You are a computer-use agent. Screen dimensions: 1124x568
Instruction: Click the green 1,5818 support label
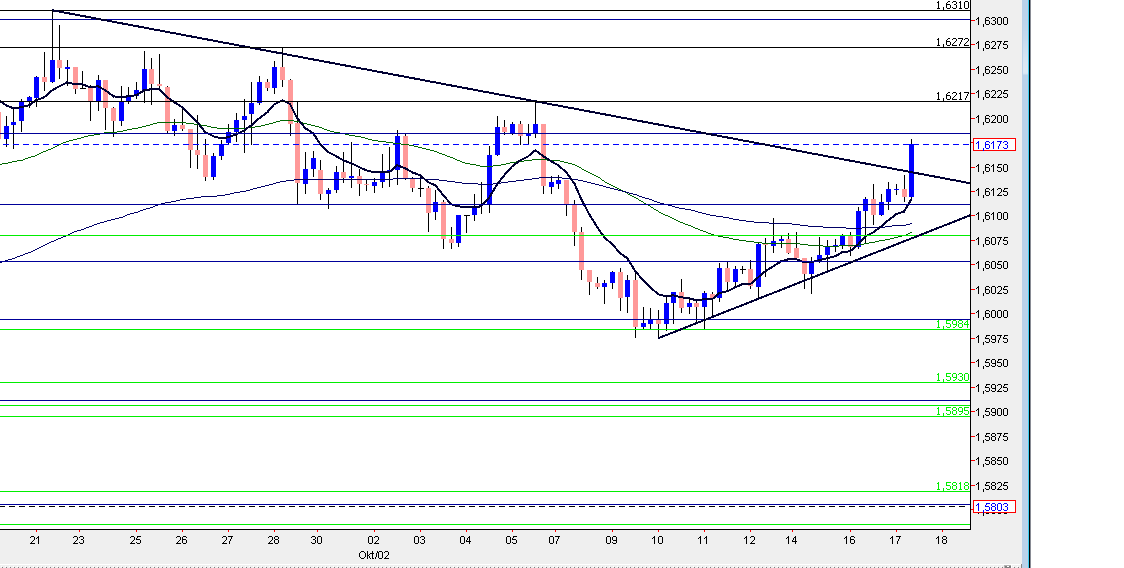pyautogui.click(x=953, y=486)
